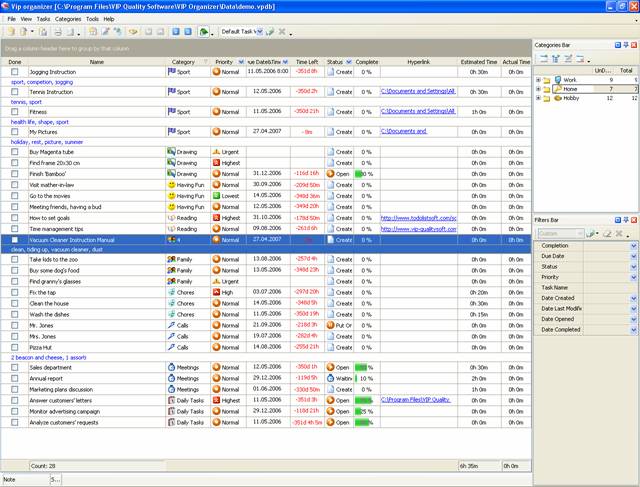640x487 pixels.
Task: Click the print icon in the toolbar
Action: 59,32
